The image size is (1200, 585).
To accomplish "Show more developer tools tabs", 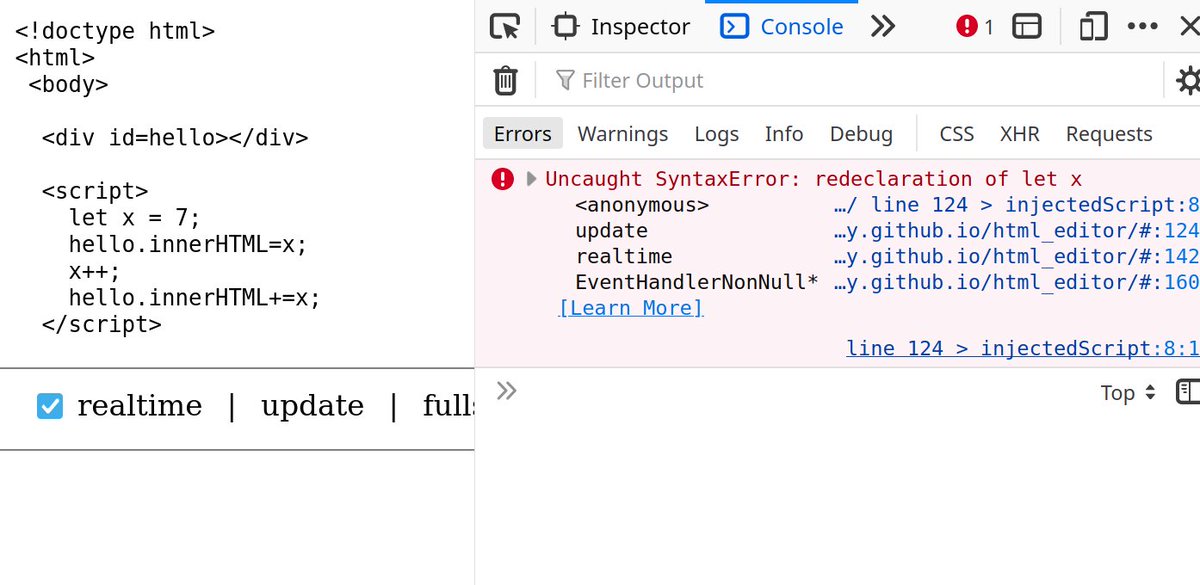I will pos(883,27).
